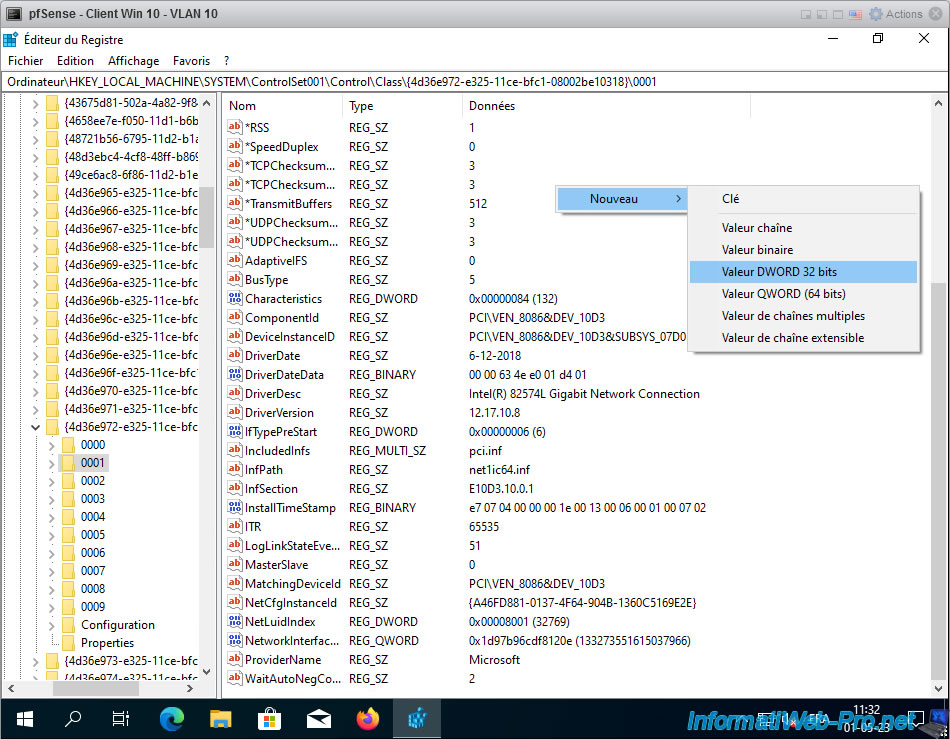
Task: Open the Affichage menu
Action: coord(133,61)
